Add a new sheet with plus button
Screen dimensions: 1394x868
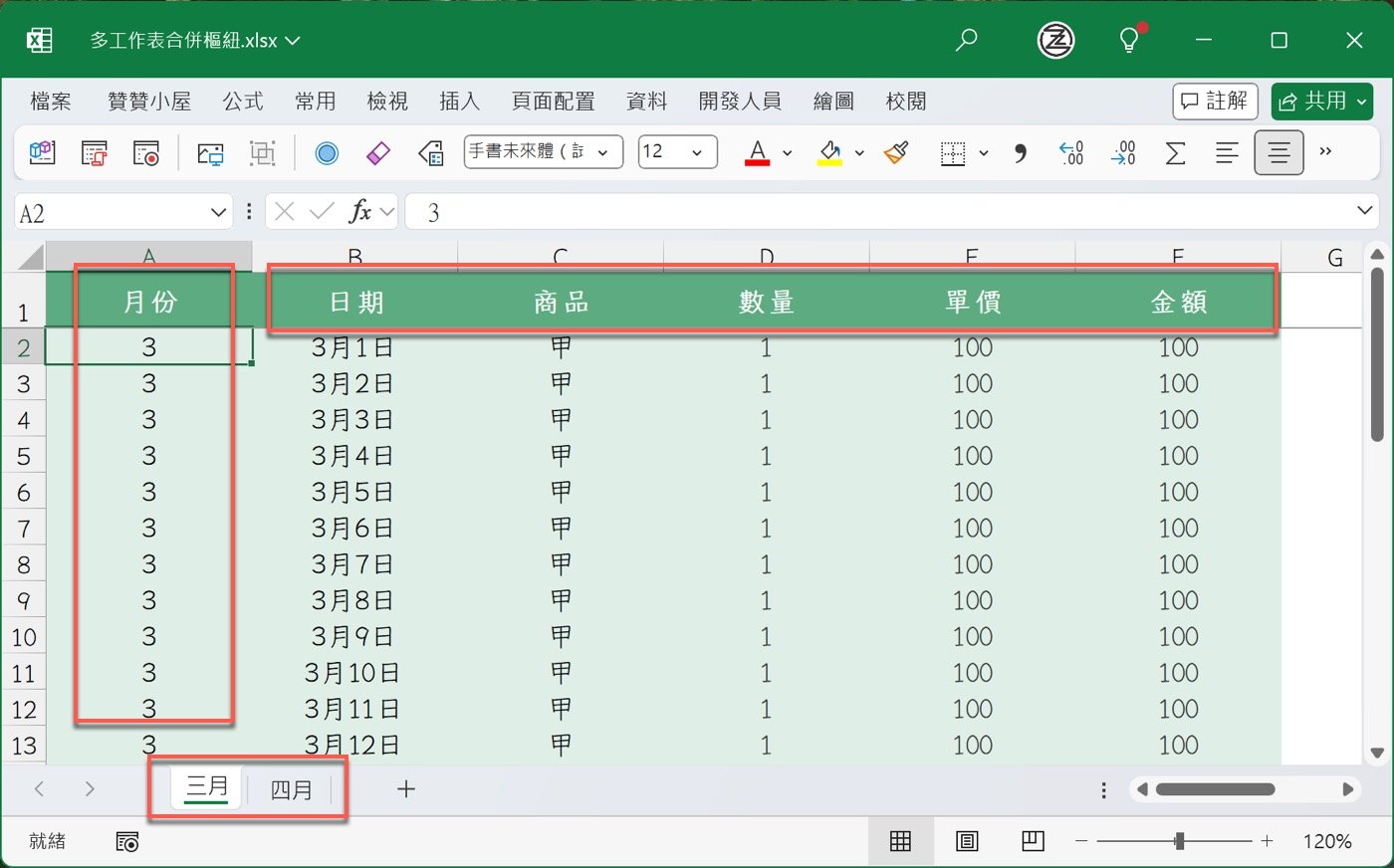[406, 789]
